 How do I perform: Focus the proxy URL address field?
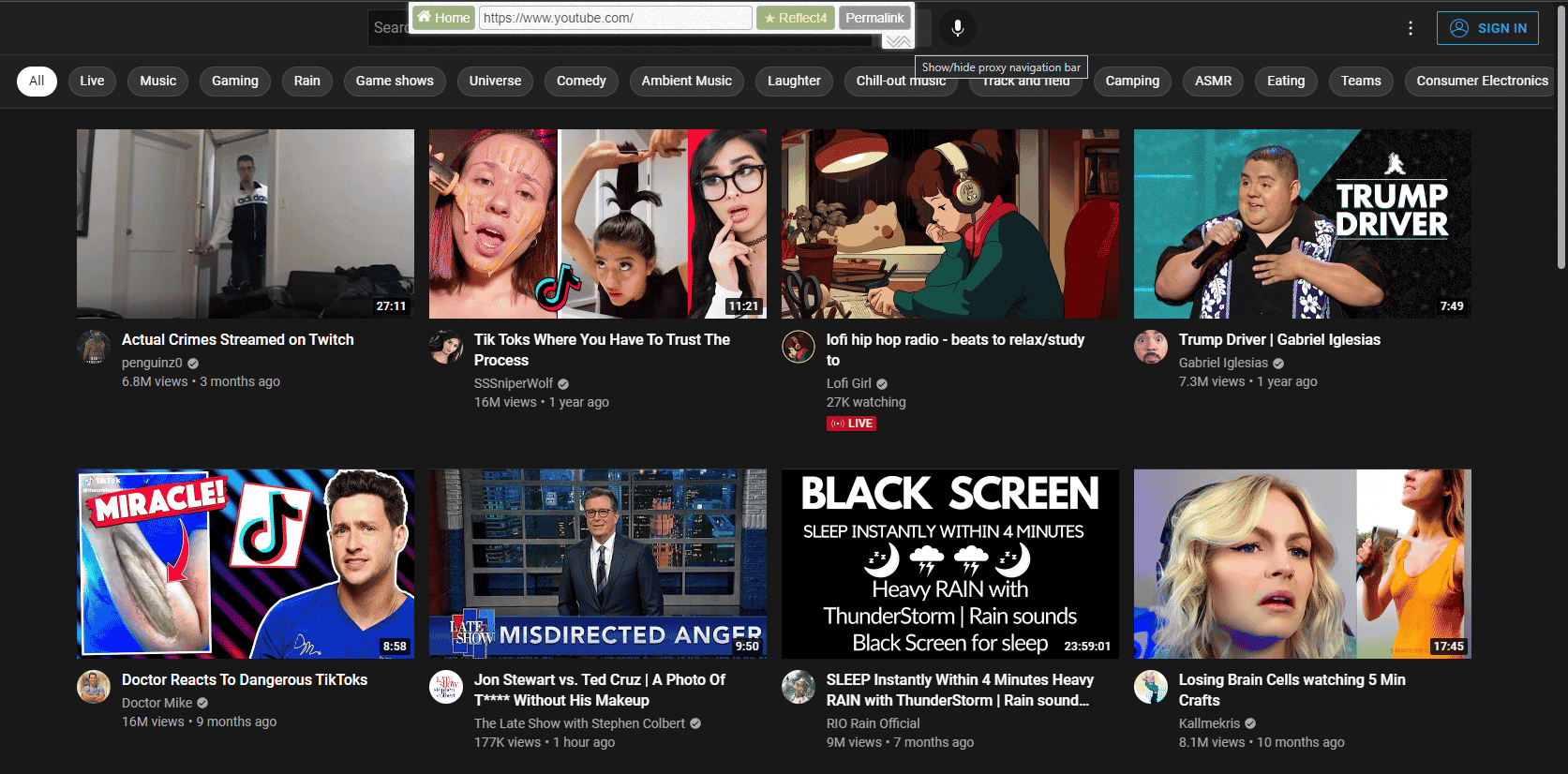[x=615, y=18]
